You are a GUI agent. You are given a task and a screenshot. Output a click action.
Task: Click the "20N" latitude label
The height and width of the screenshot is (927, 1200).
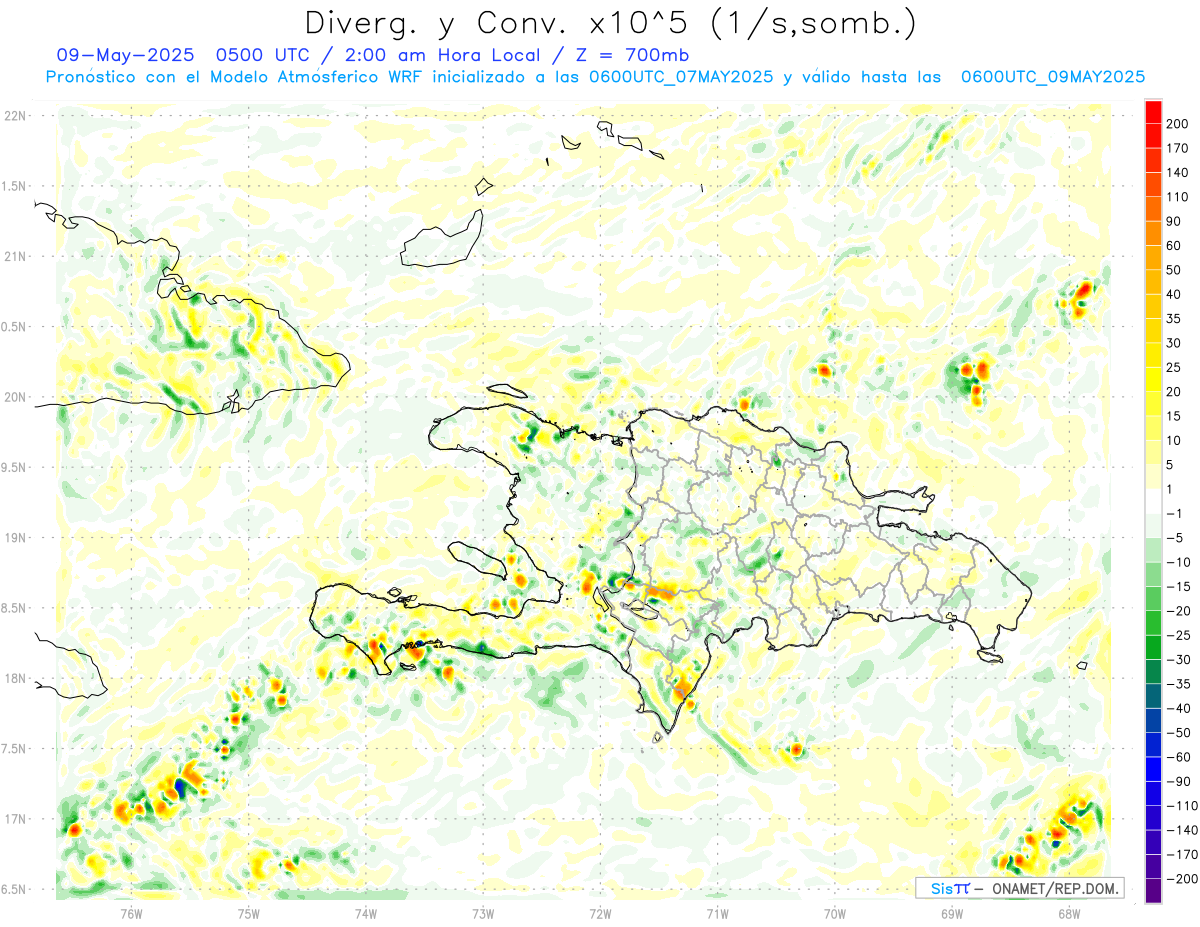click(15, 397)
